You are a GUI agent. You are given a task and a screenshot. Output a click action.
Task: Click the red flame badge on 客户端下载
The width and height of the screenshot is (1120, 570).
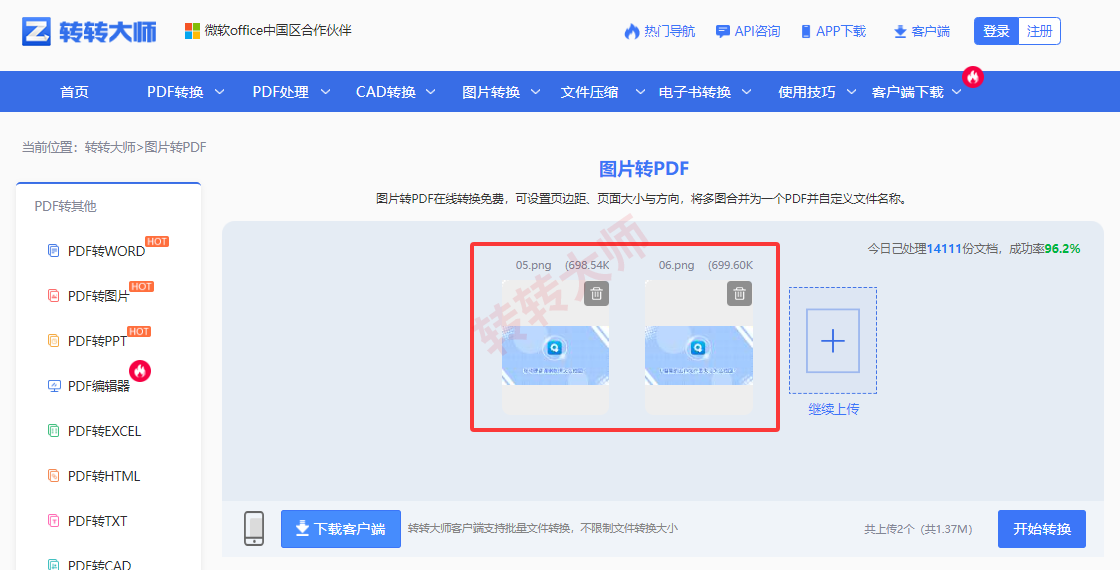point(973,76)
